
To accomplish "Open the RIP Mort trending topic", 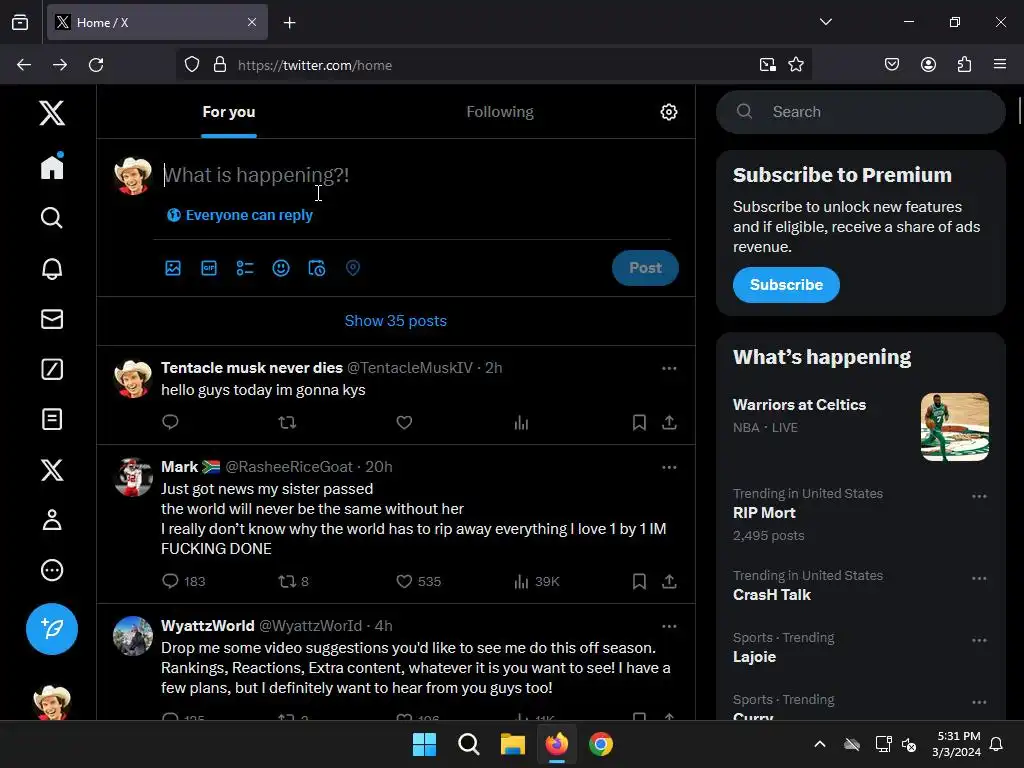I will [x=764, y=513].
